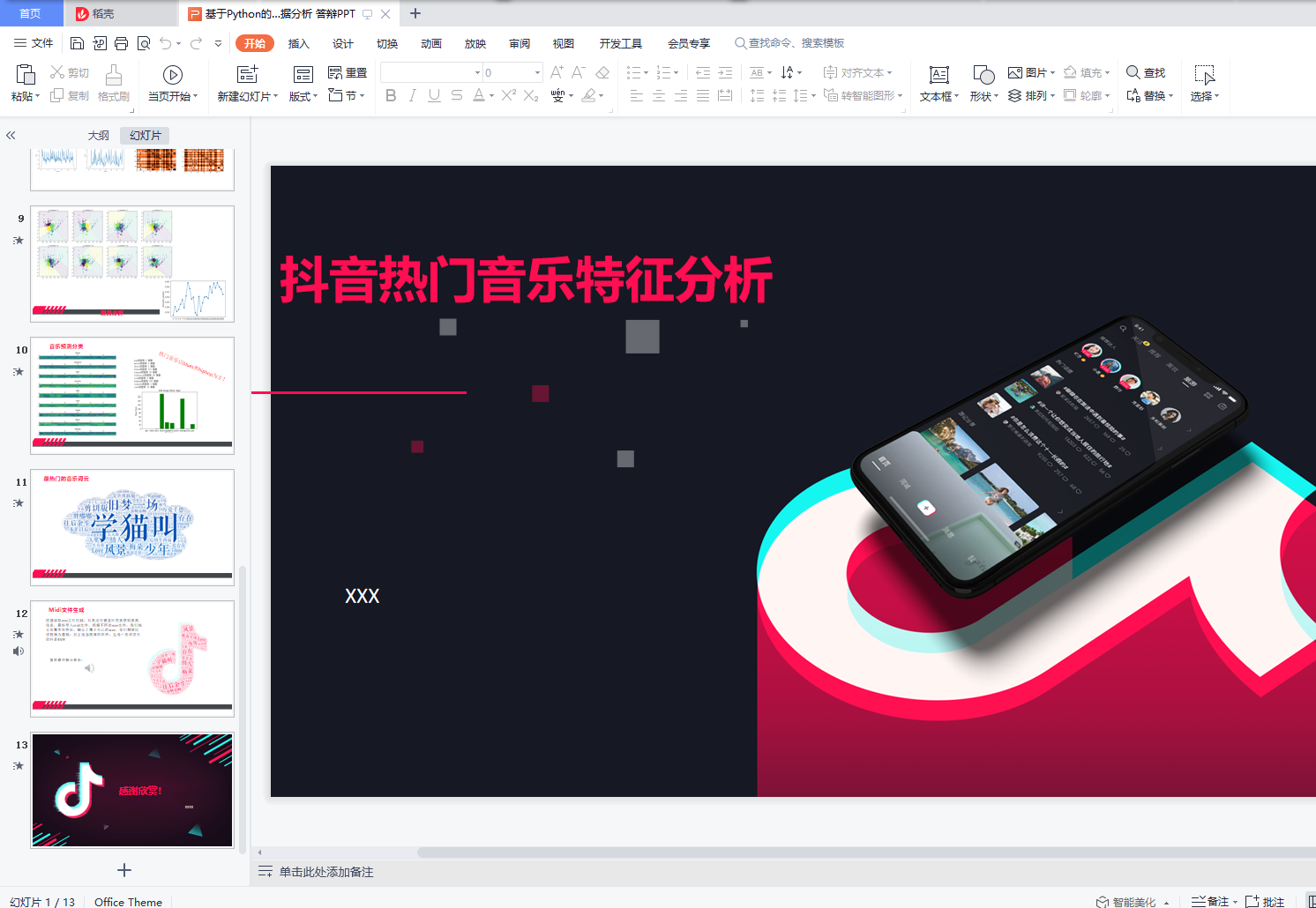Expand the Arrange (排列) dropdown
Image resolution: width=1316 pixels, height=908 pixels.
(x=1031, y=95)
